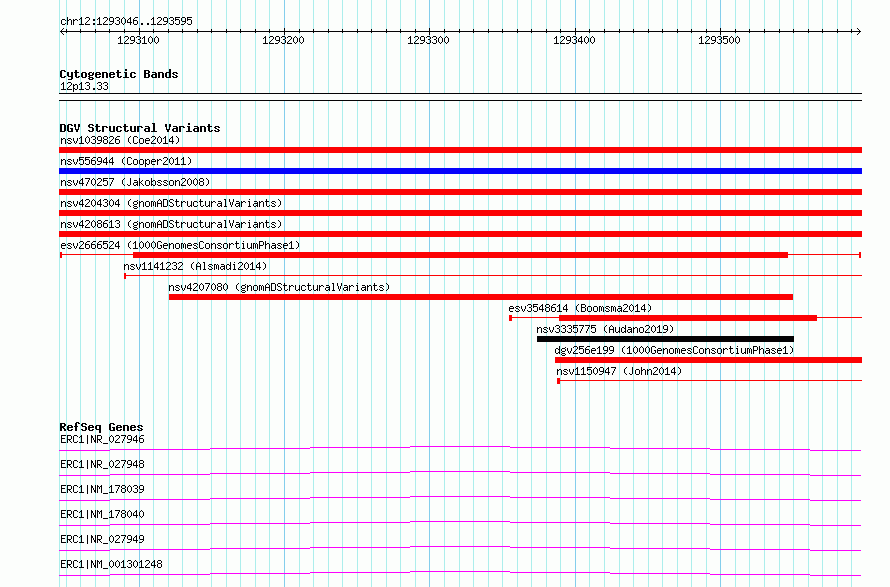Open the nsv4204304 gnomAD structural variant bar

460,213
